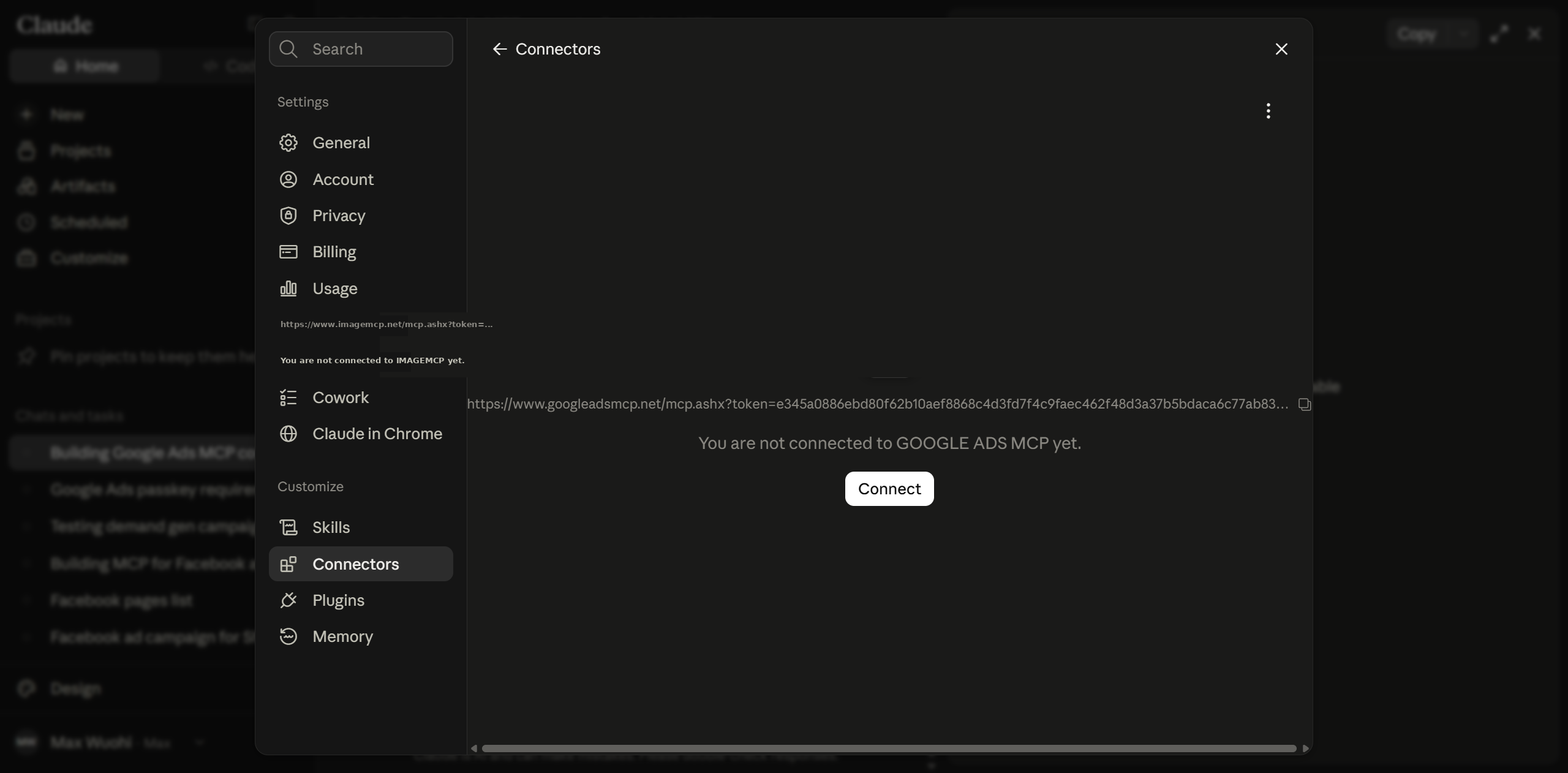Click Copy button in the background window
Image resolution: width=1568 pixels, height=773 pixels.
pyautogui.click(x=1416, y=34)
